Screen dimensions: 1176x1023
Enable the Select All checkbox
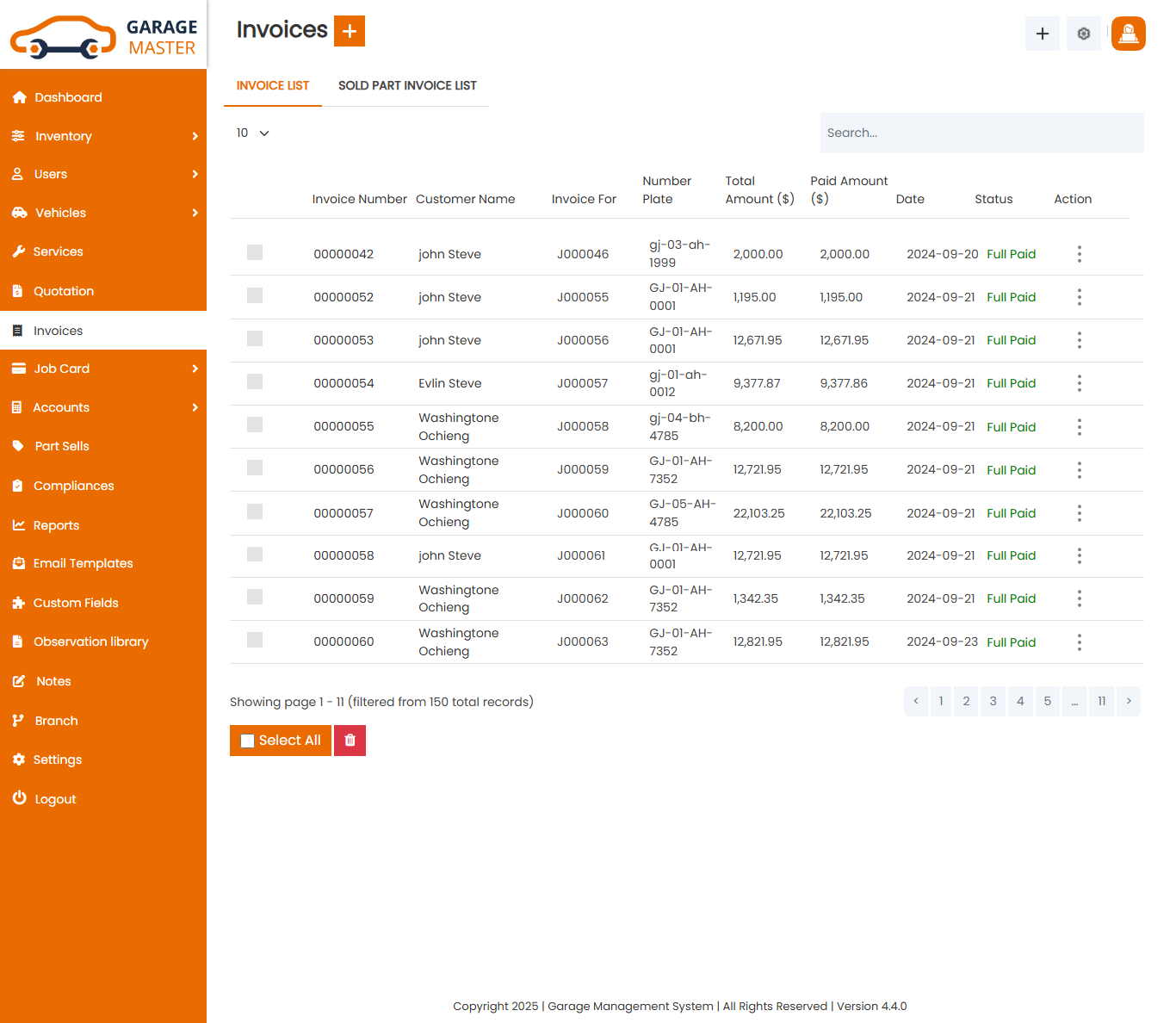(x=247, y=740)
